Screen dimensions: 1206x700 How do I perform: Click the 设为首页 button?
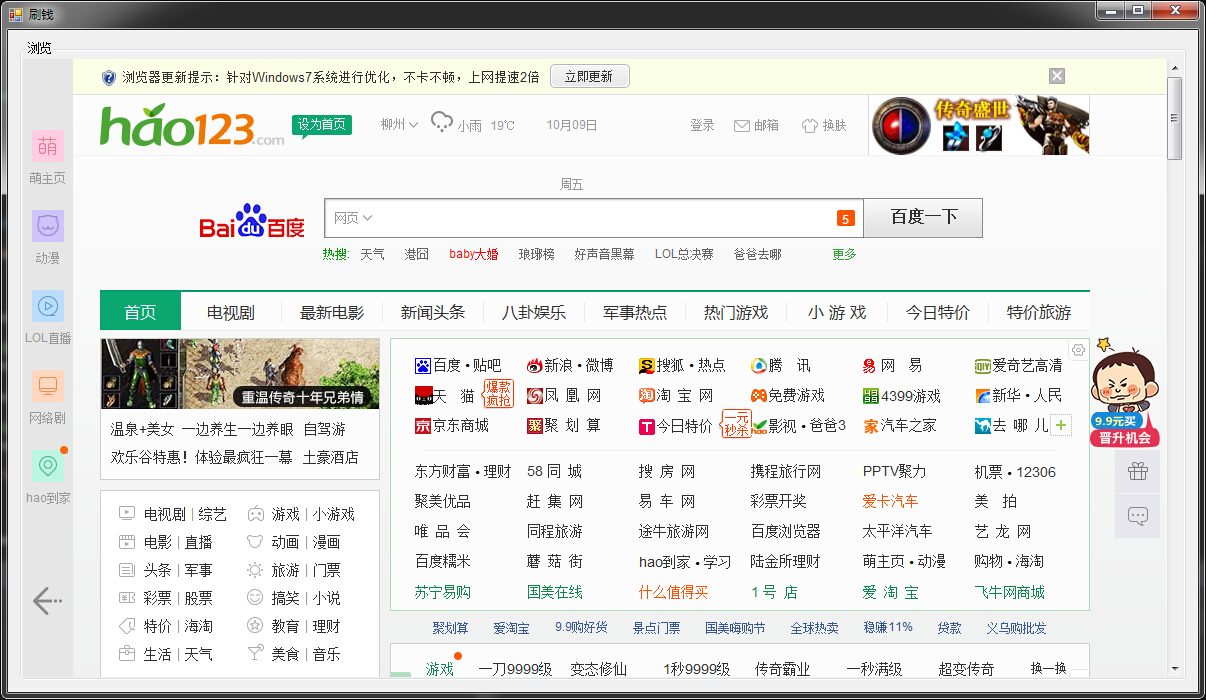(322, 124)
